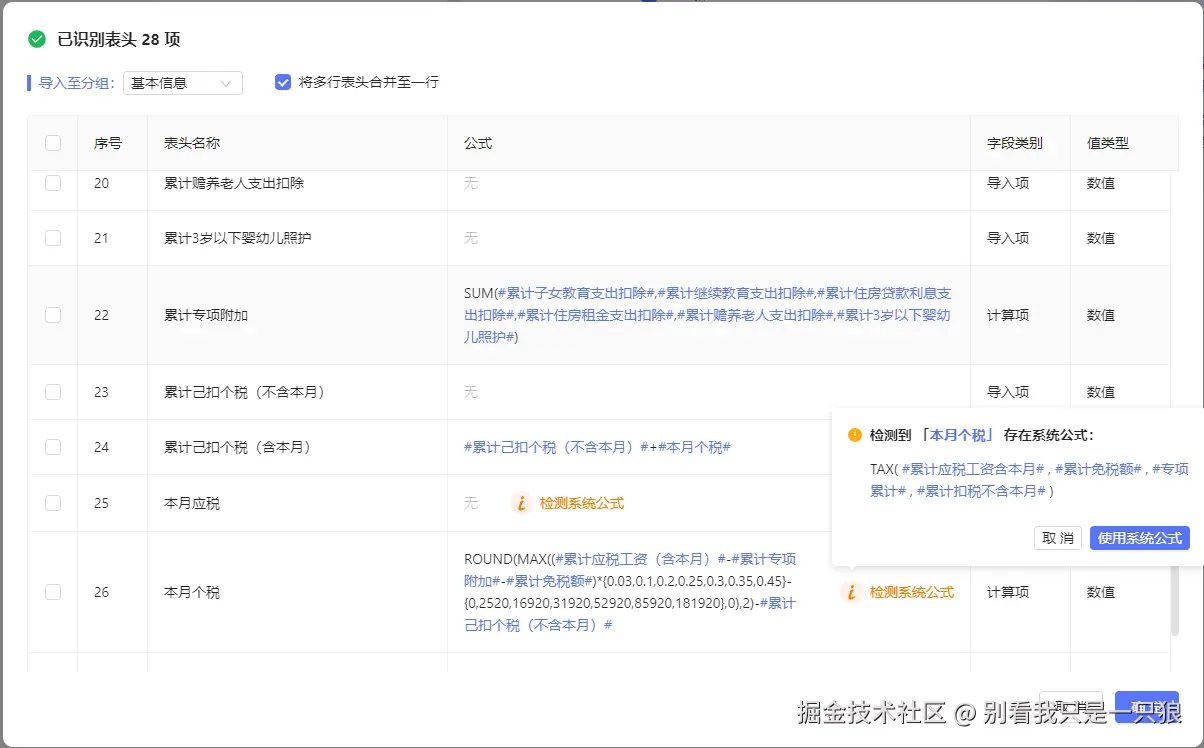Check the checkbox for 本月个税 row
The image size is (1204, 748).
(x=52, y=592)
